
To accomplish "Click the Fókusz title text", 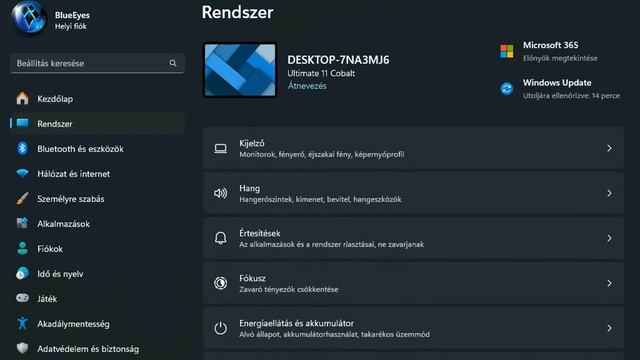I will 252,278.
